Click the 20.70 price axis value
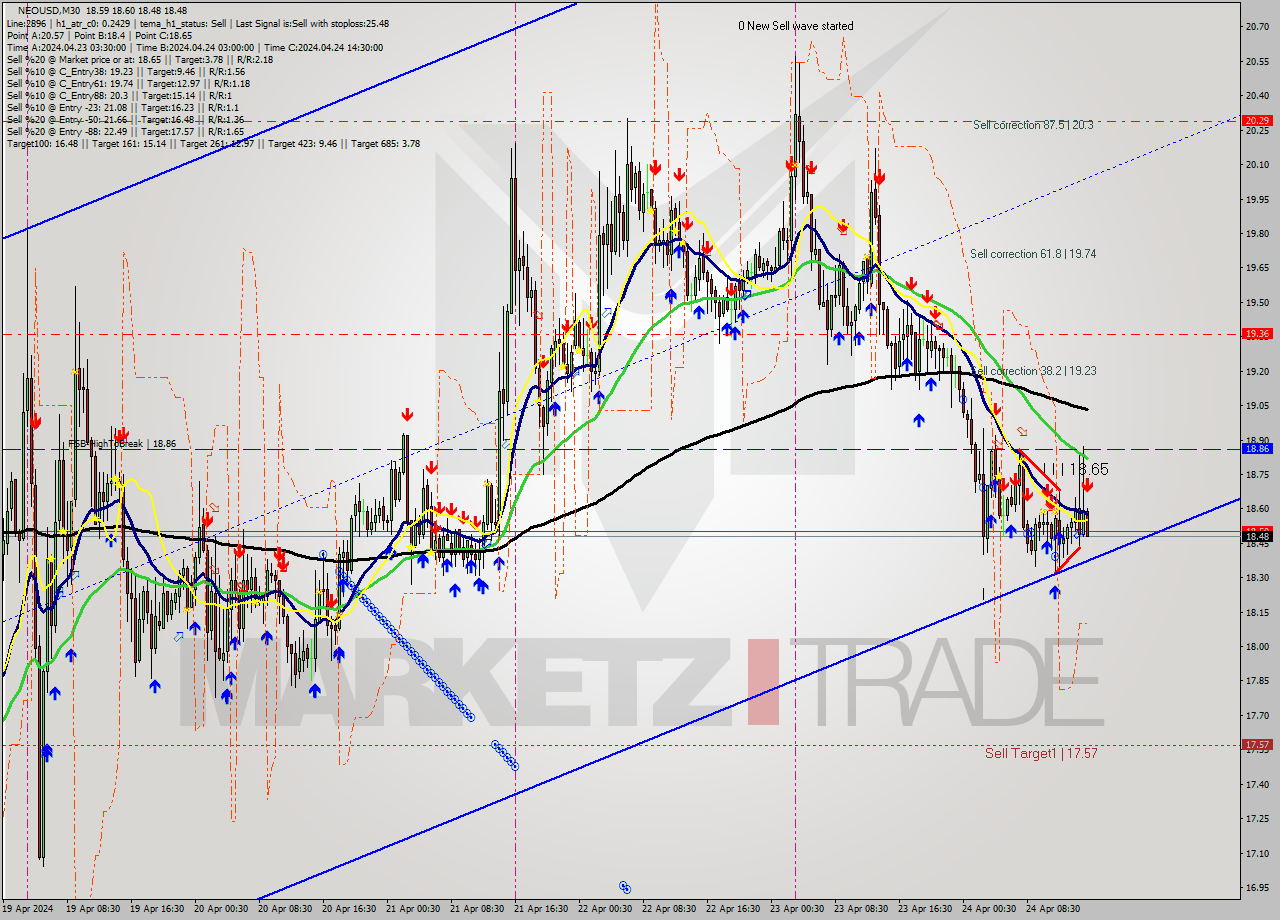 [x=1256, y=27]
